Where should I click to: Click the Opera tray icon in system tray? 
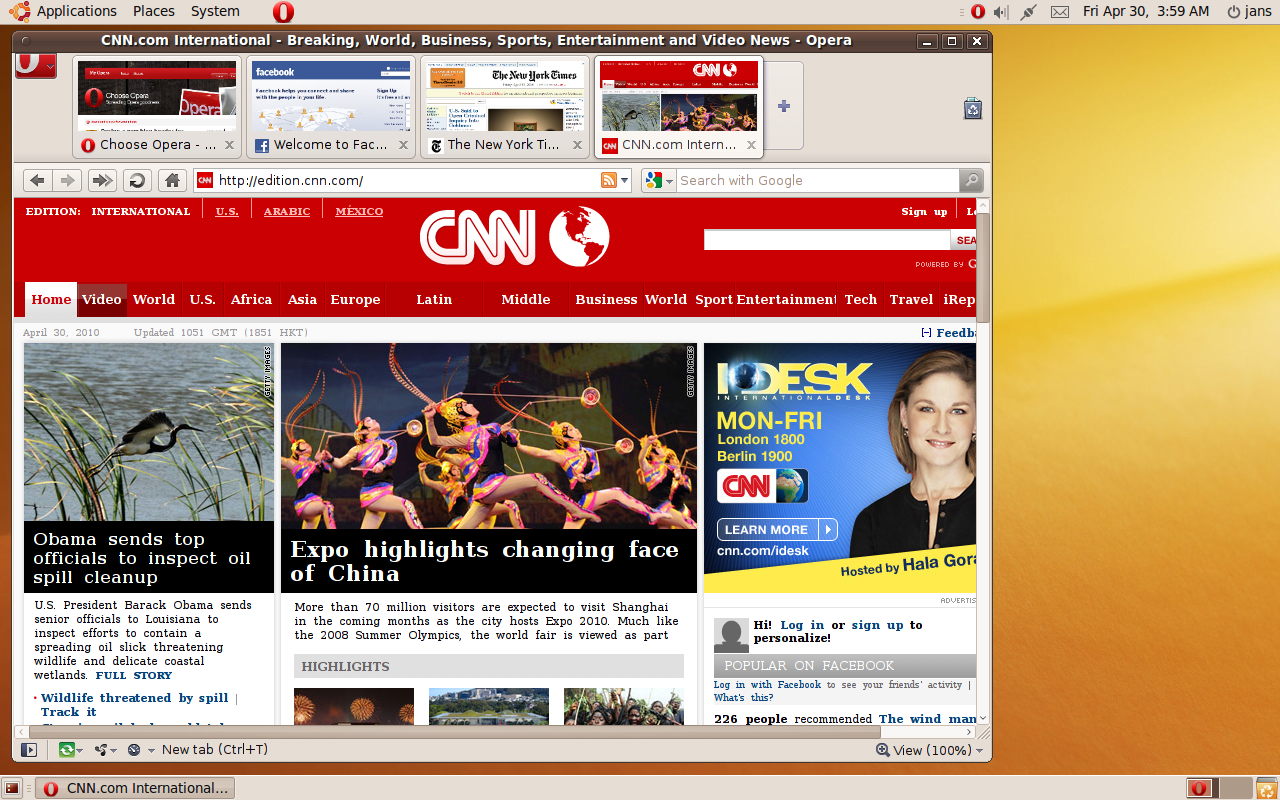[x=978, y=12]
